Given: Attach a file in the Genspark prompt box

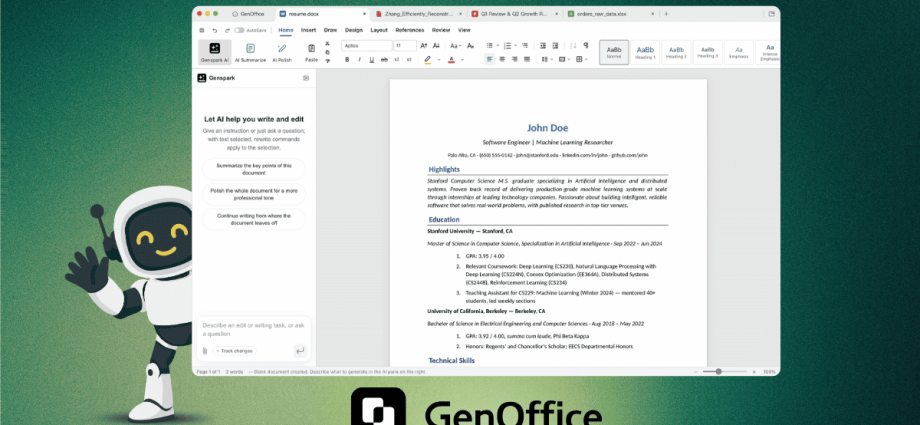Looking at the screenshot, I should pyautogui.click(x=205, y=351).
